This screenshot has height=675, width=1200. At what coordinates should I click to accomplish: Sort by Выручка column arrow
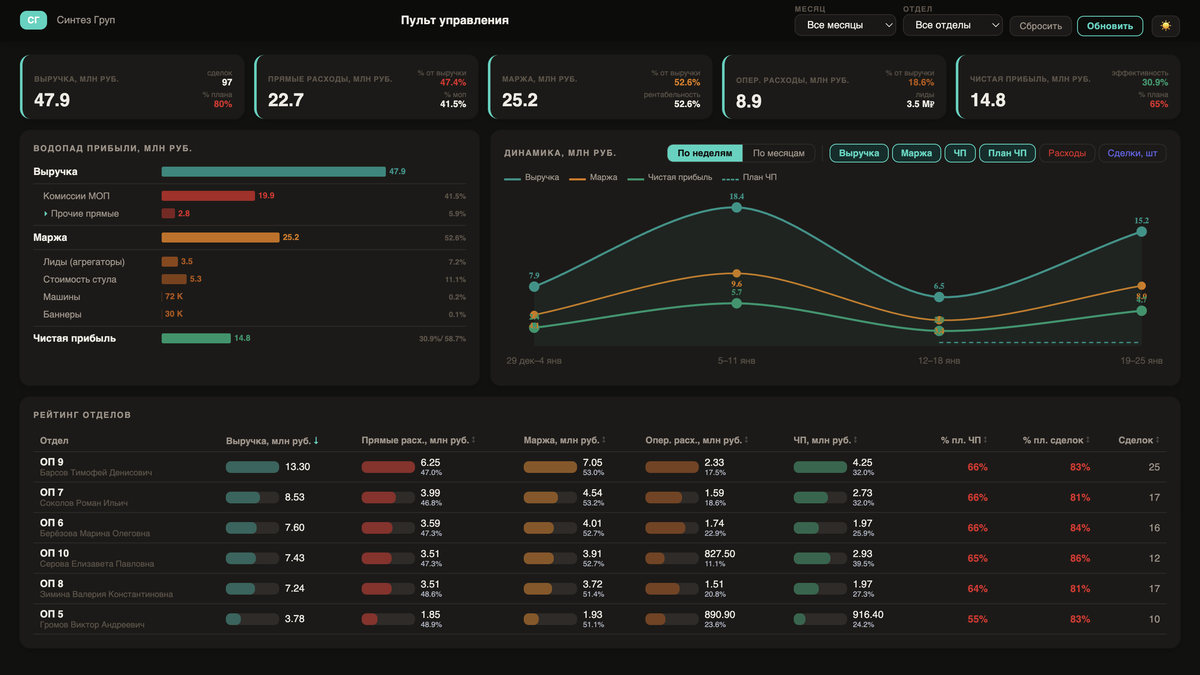pos(316,440)
